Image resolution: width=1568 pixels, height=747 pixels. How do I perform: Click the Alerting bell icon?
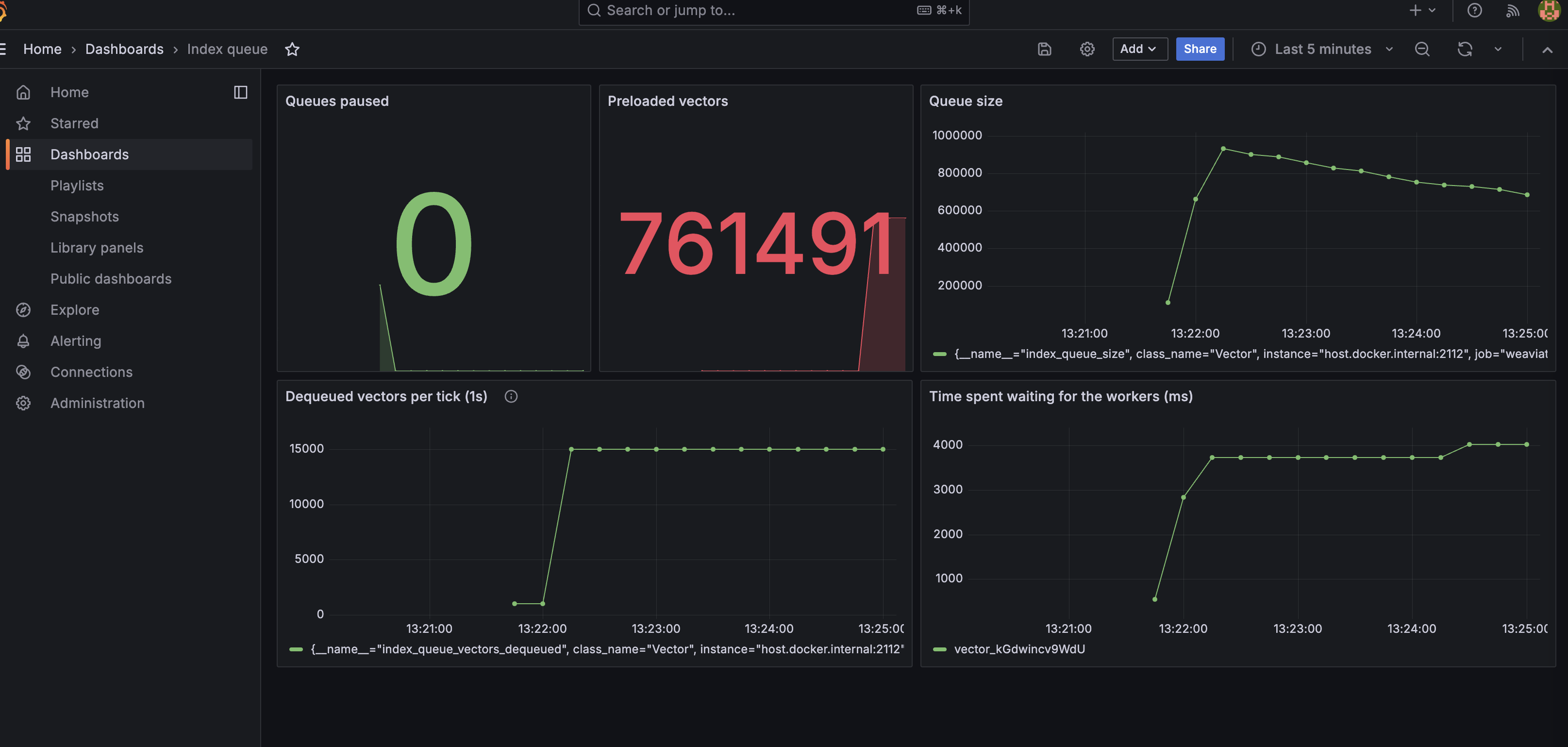tap(23, 340)
